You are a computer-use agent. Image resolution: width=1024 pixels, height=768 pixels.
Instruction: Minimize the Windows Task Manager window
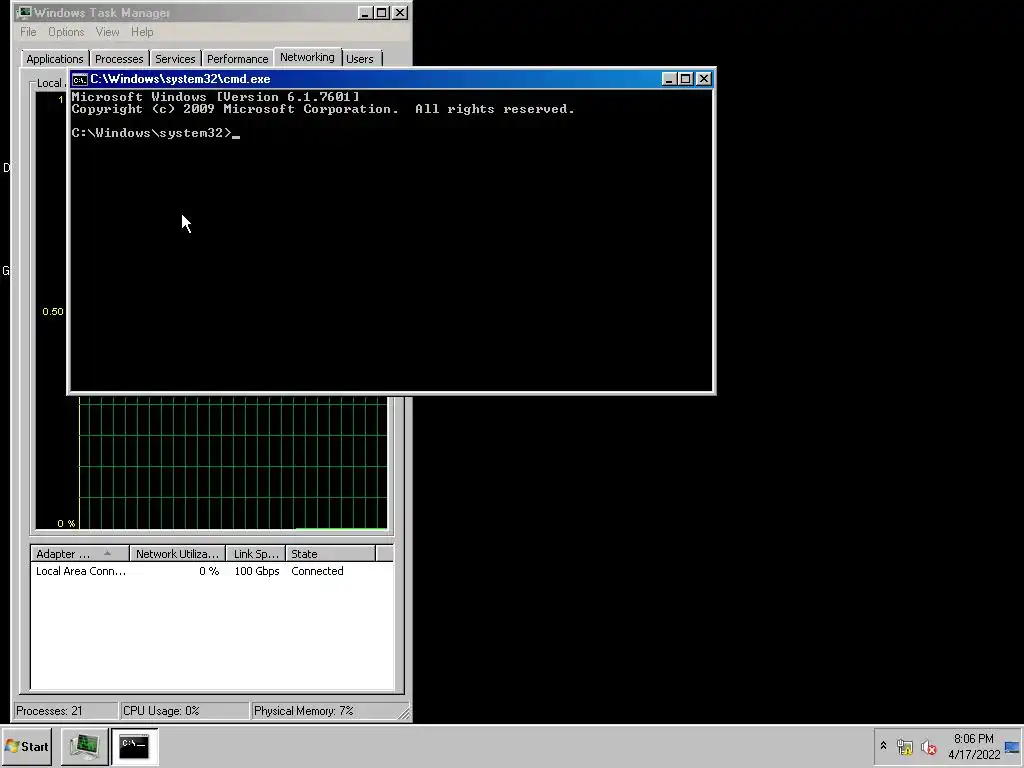coord(365,13)
